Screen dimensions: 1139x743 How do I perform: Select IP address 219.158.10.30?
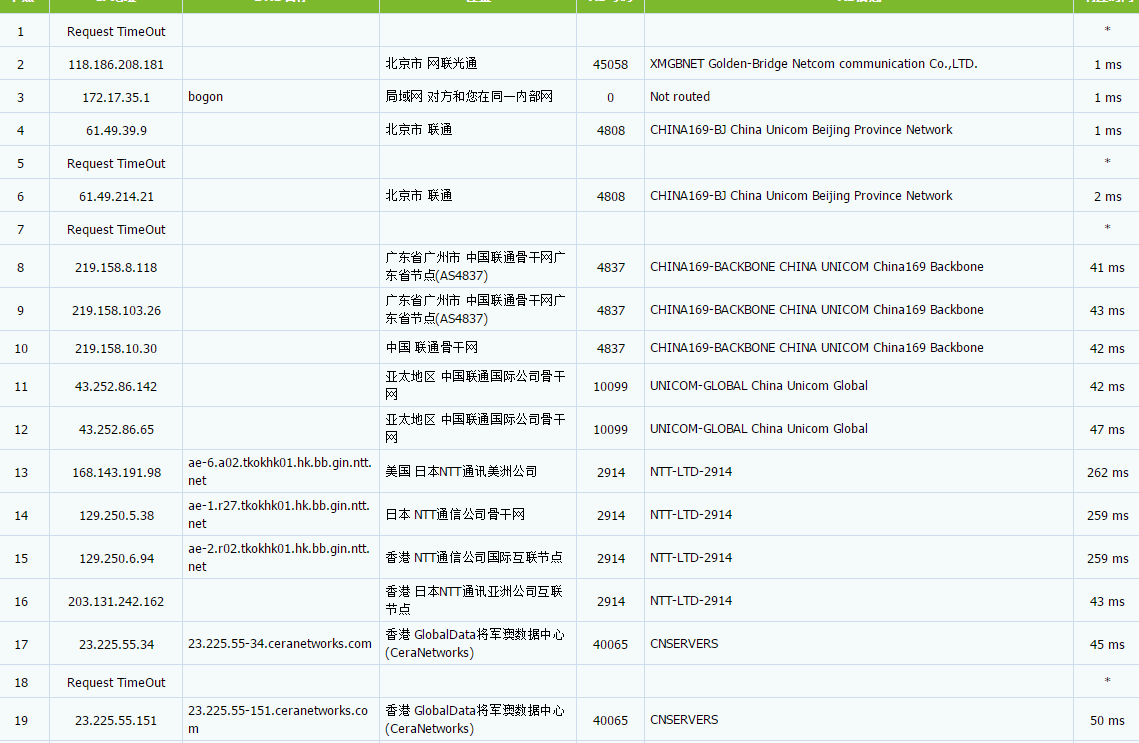pos(116,349)
